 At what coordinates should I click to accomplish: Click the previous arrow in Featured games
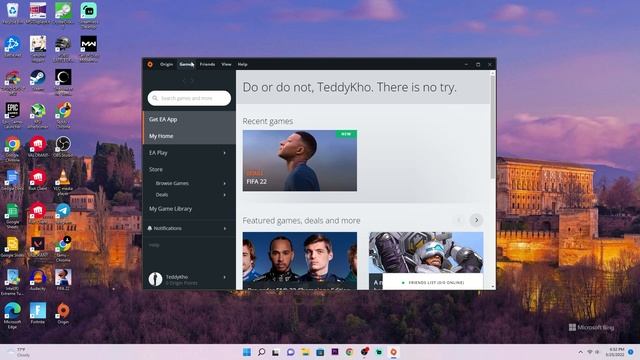tap(460, 220)
